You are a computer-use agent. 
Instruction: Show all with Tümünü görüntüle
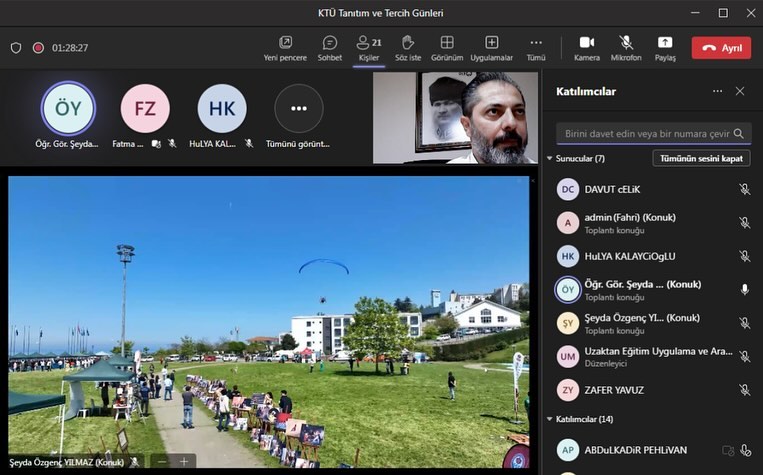coord(299,109)
